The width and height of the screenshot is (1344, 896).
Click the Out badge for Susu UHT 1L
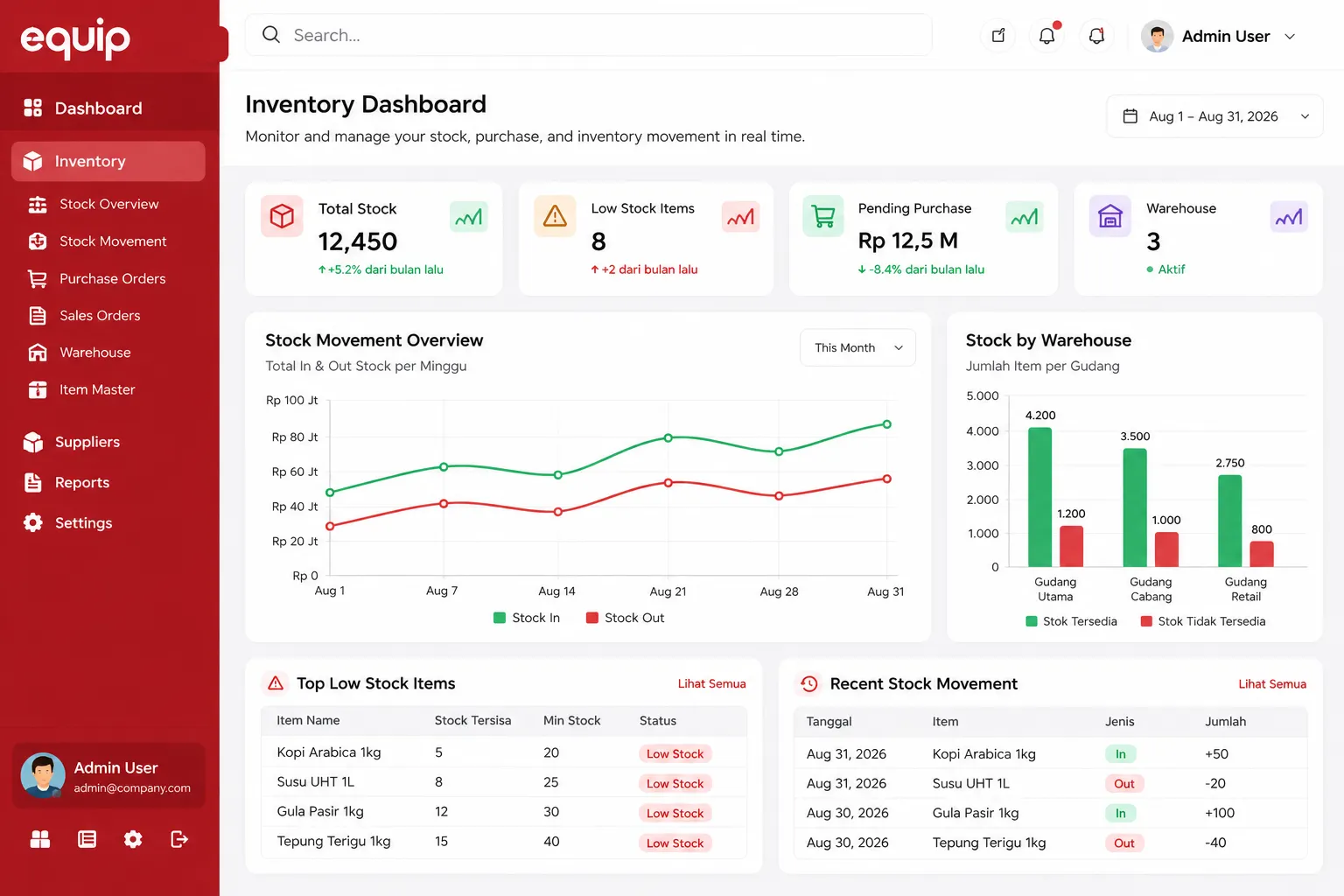(1123, 783)
